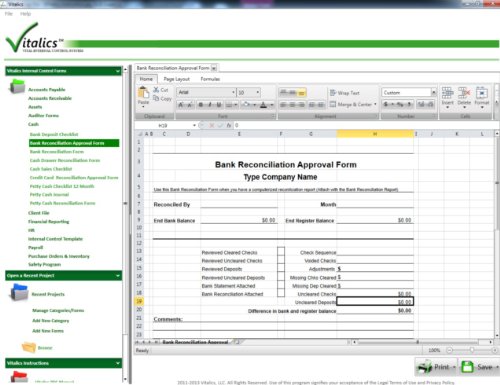Open the Arial font name dropdown
Viewport: 500px width, 385px height.
point(233,92)
